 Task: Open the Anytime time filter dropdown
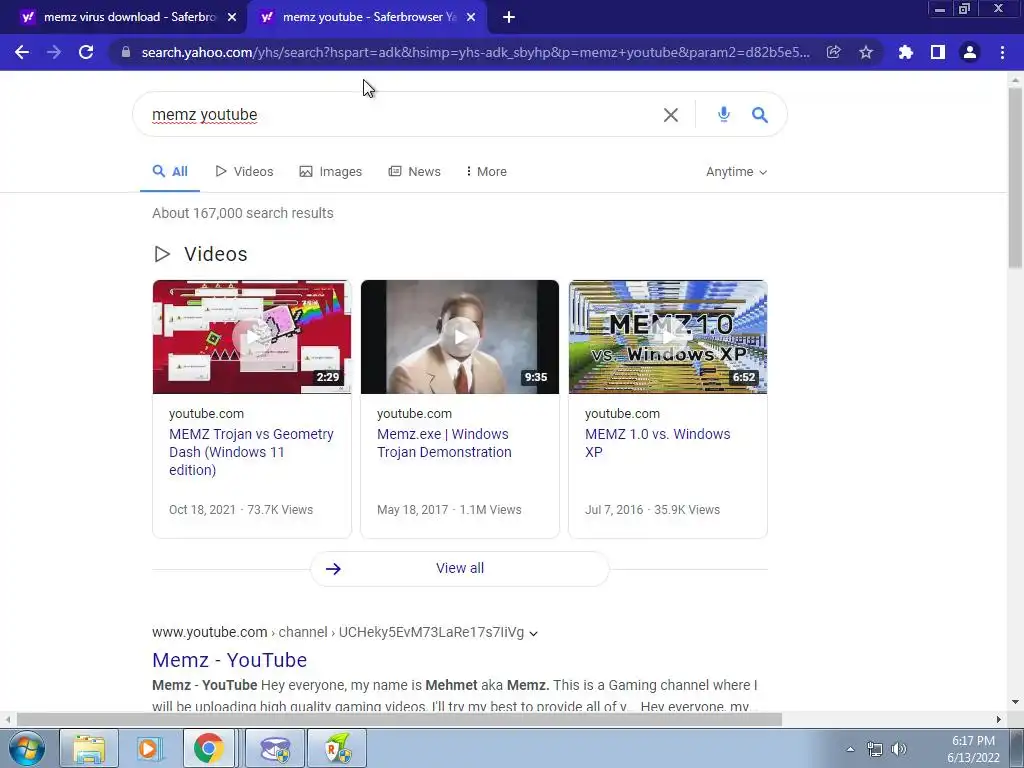(736, 172)
